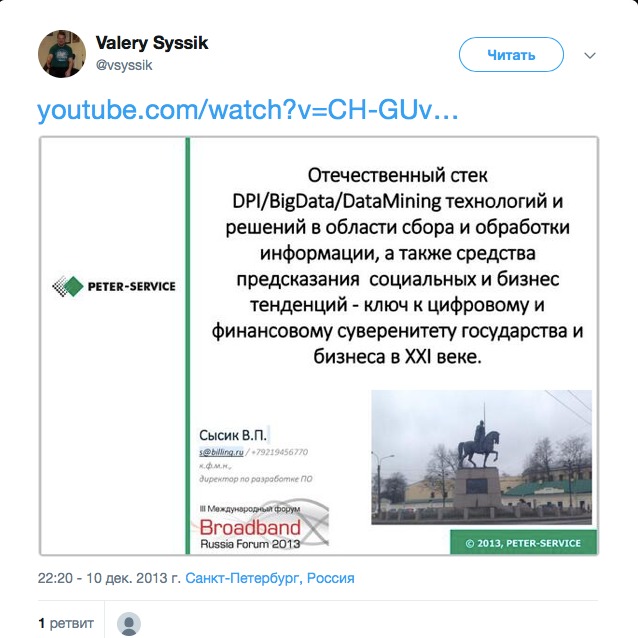Click the slide title text Отечественный стек
638x638 pixels.
click(x=397, y=175)
